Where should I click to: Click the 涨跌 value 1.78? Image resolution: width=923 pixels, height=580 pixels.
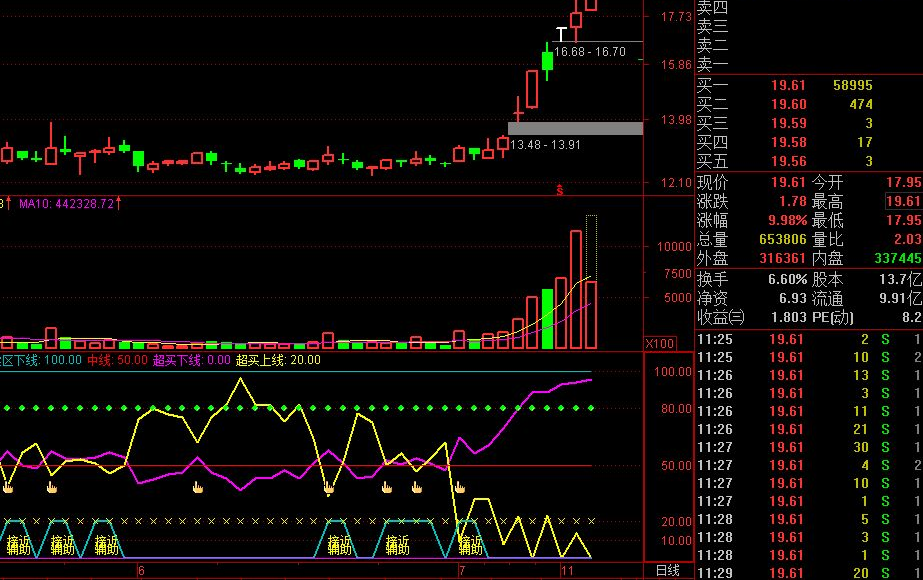792,201
